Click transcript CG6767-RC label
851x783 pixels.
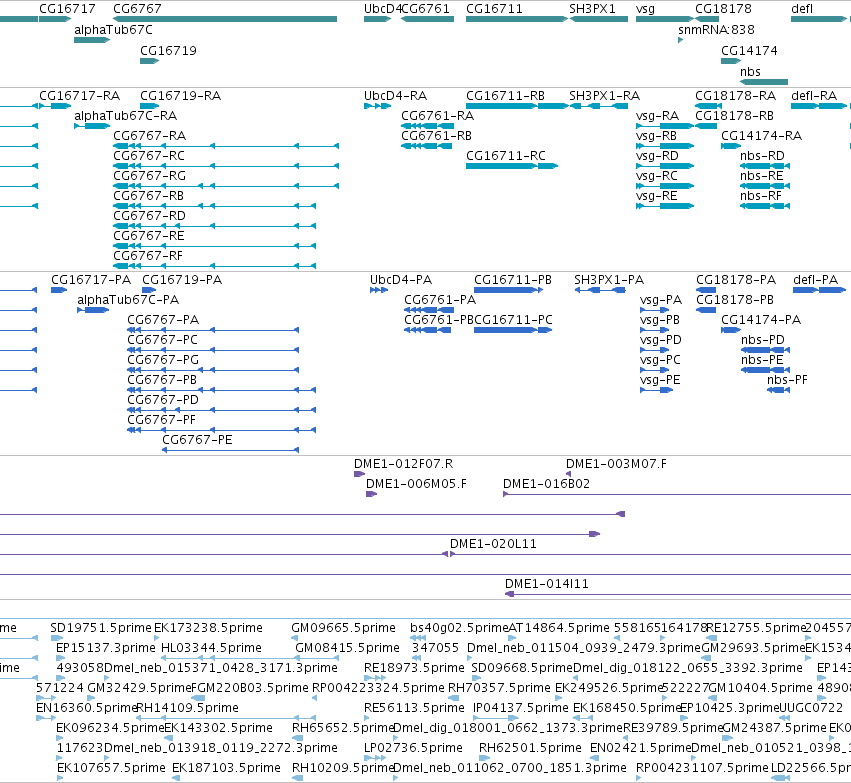[x=149, y=156]
